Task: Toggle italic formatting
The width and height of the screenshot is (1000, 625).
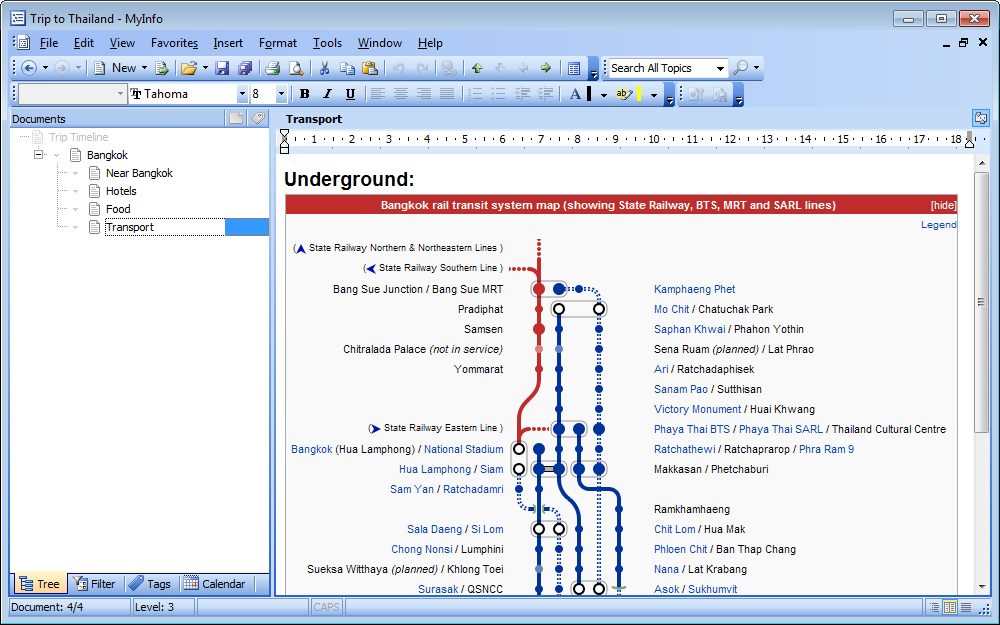Action: [328, 94]
